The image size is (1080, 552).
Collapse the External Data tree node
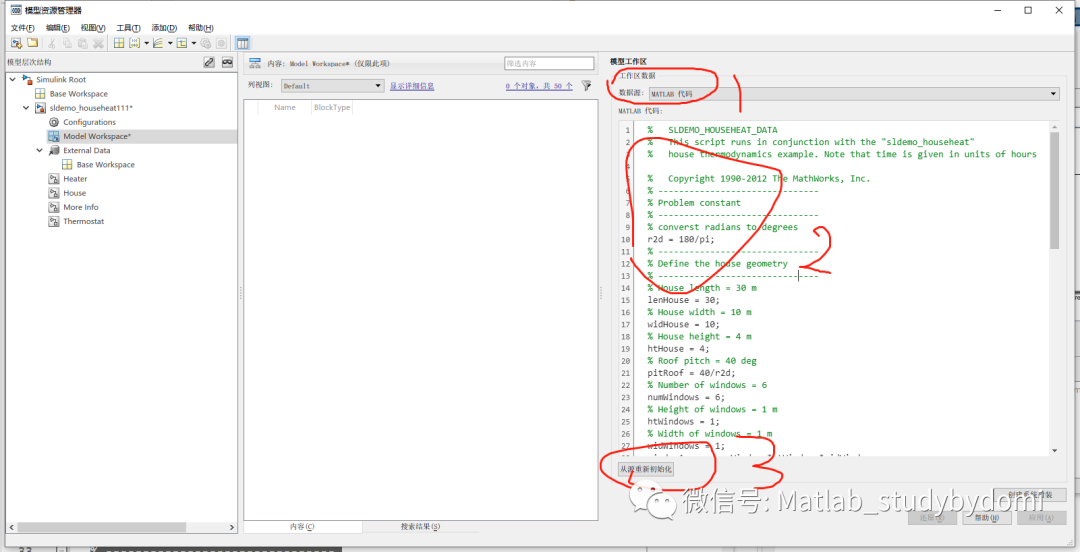tap(40, 150)
